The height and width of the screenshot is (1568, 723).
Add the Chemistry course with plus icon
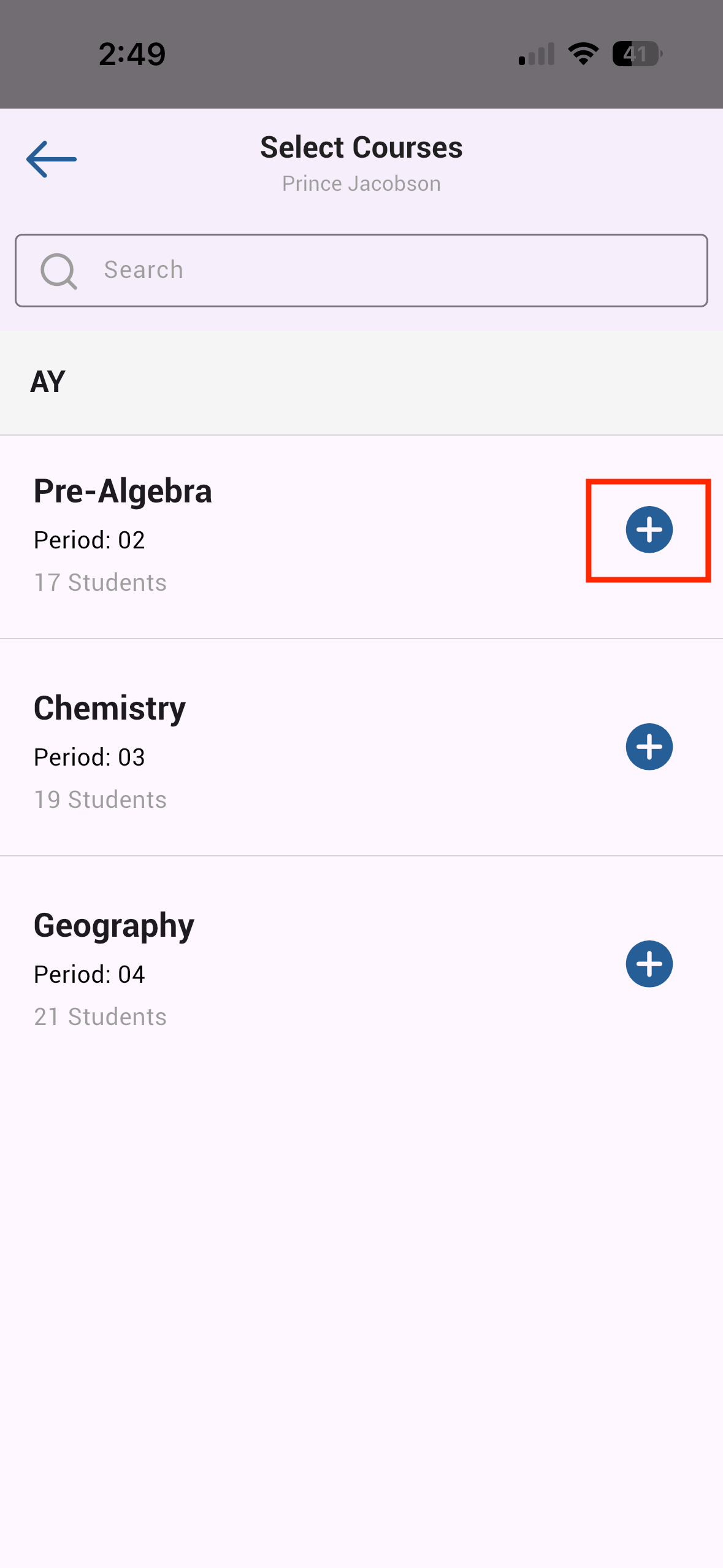pyautogui.click(x=649, y=747)
